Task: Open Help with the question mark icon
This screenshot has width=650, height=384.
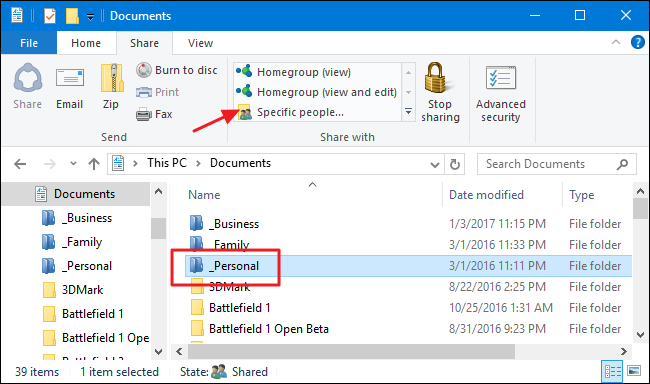Action: tap(638, 42)
